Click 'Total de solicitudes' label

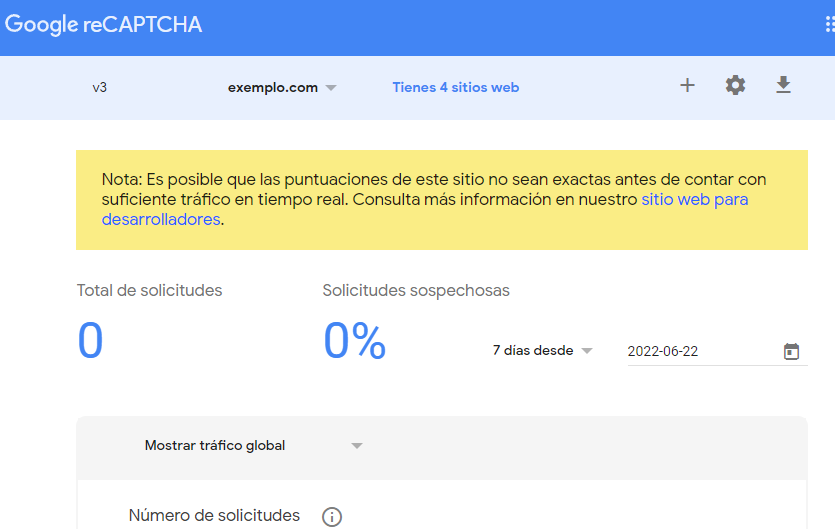[149, 290]
